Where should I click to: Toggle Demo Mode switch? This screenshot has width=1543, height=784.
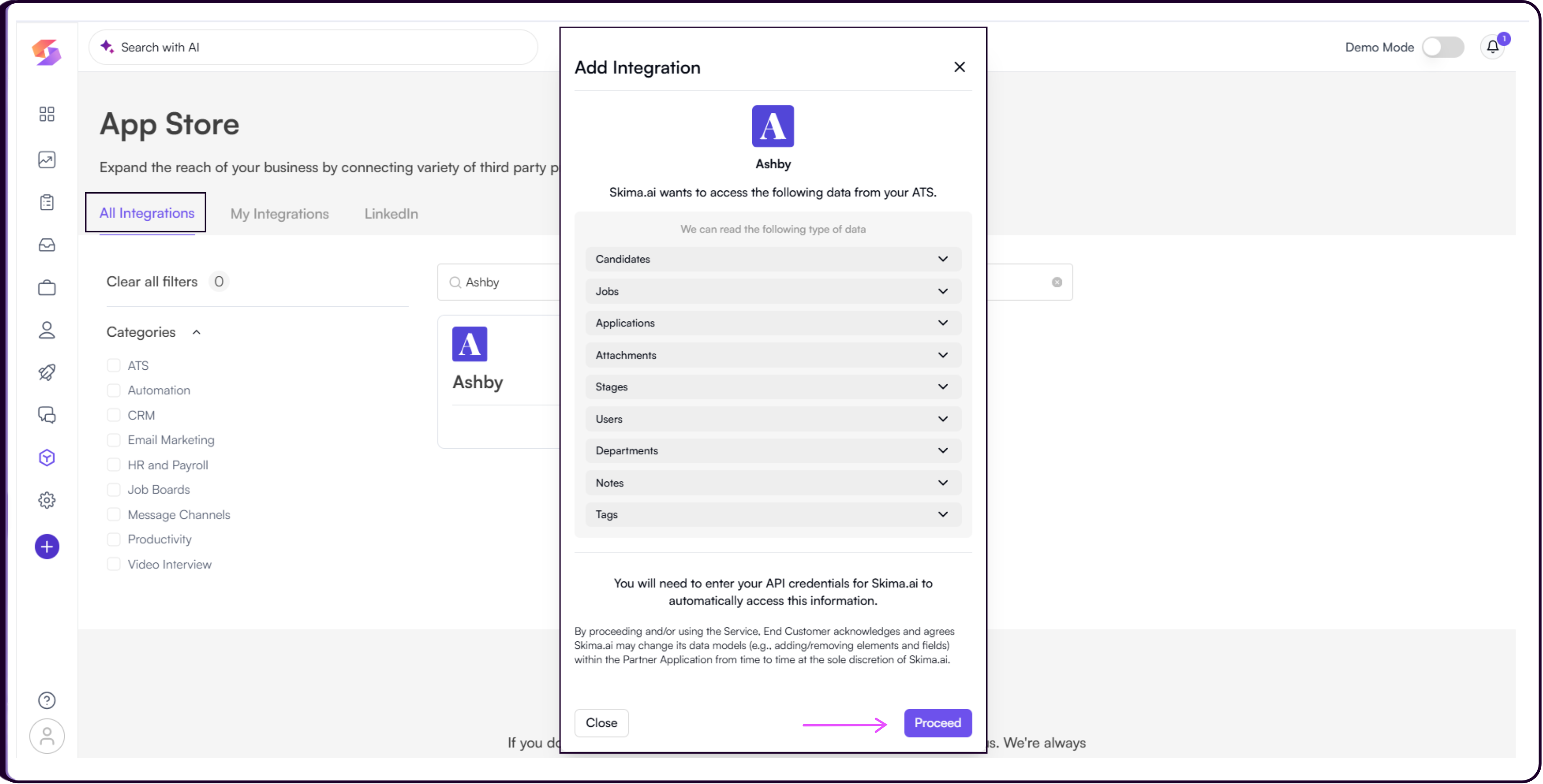pyautogui.click(x=1443, y=47)
